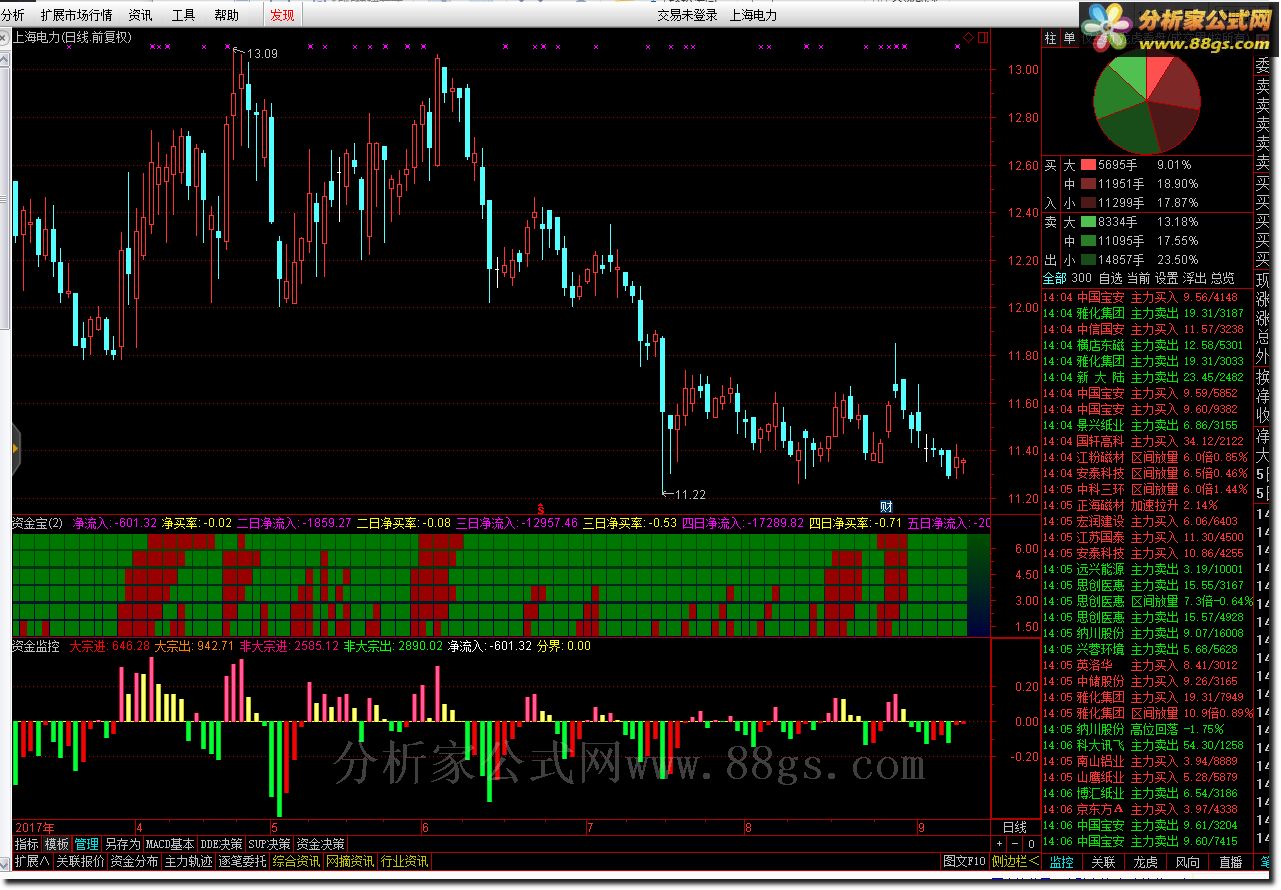Select row 景兴纸业 主力买入 6.86/3155

coord(1147,425)
